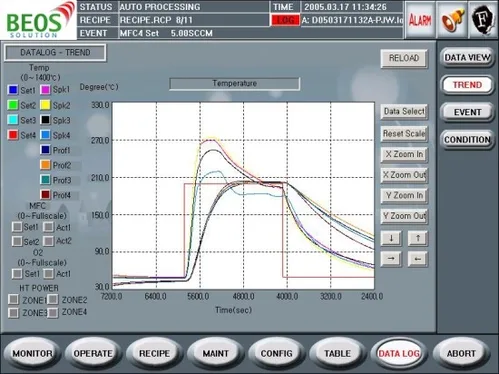Viewport: 499px width, 374px height.
Task: Click the X Zoom Out button
Action: [404, 175]
